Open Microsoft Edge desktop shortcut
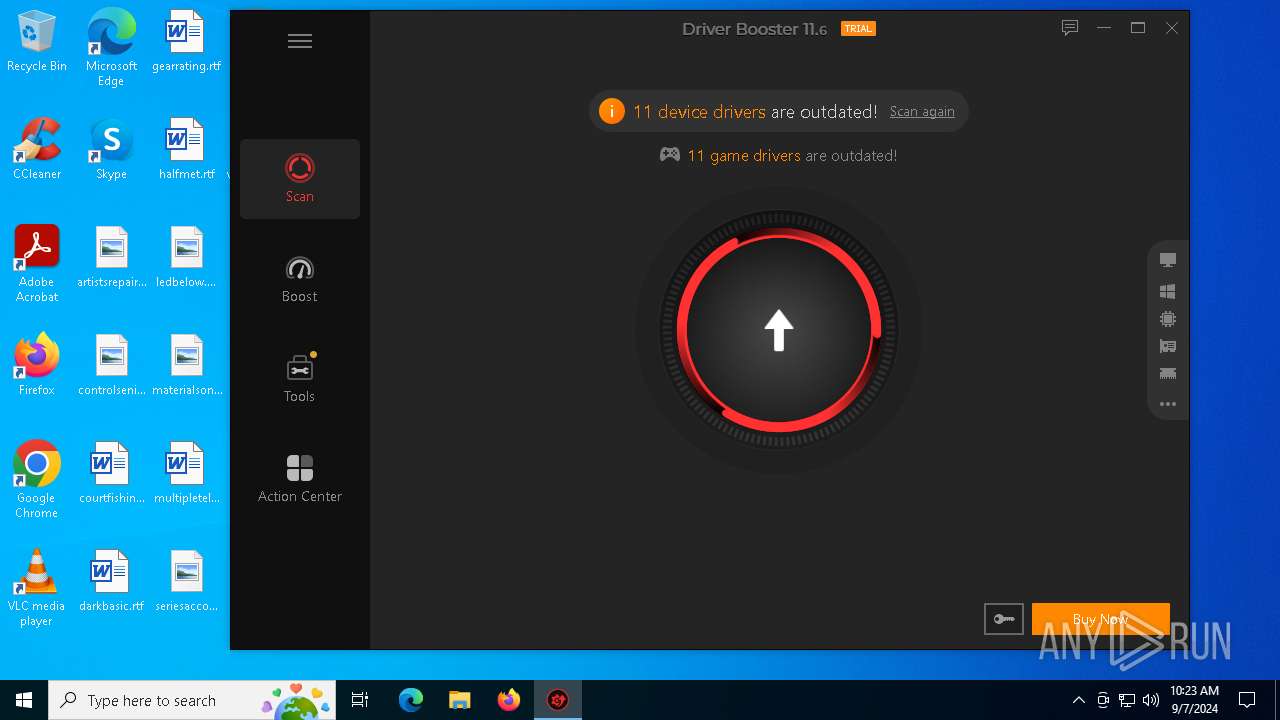Image resolution: width=1280 pixels, height=720 pixels. coord(111,48)
